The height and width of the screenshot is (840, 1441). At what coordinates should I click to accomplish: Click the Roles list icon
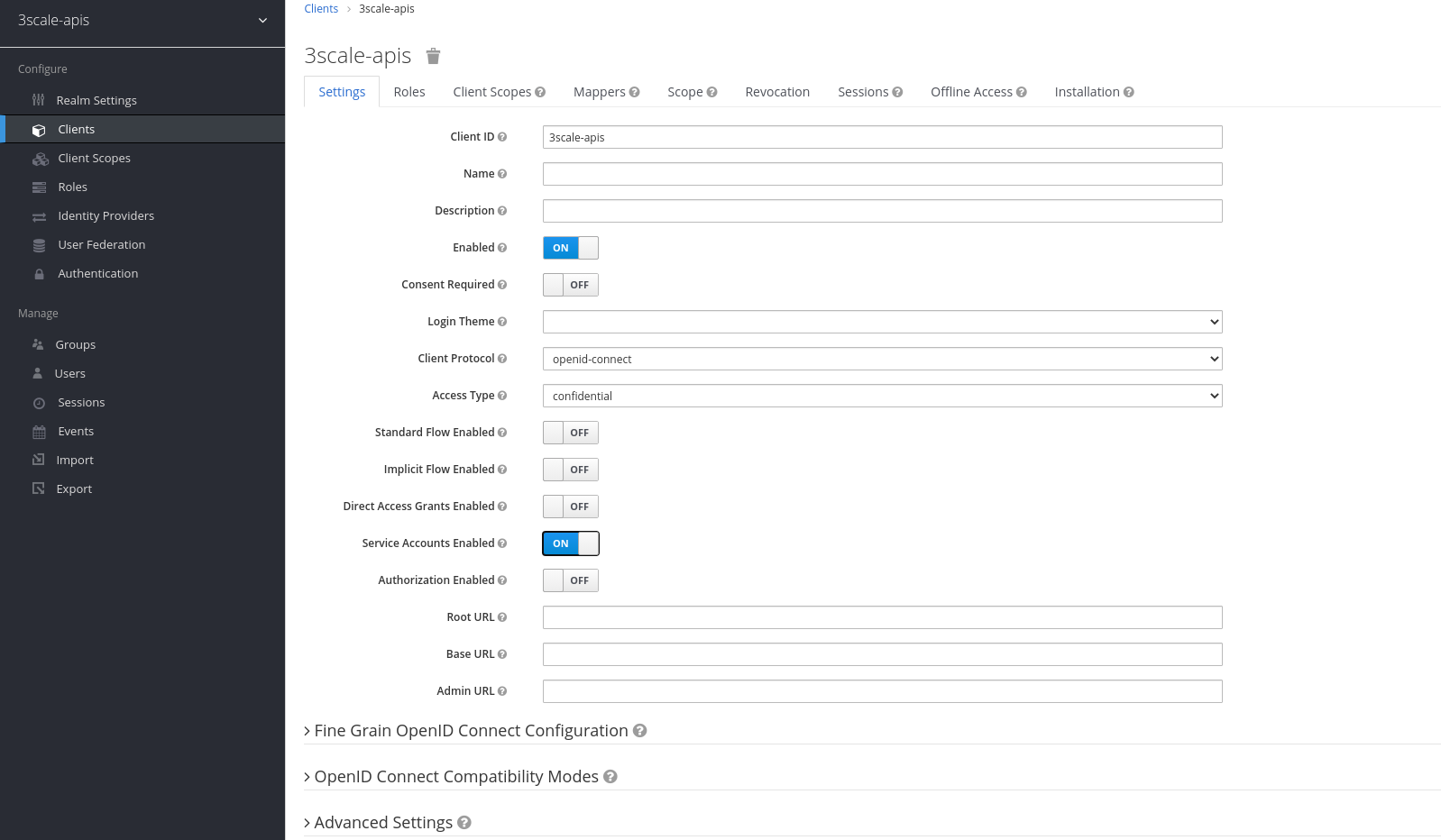pos(39,187)
